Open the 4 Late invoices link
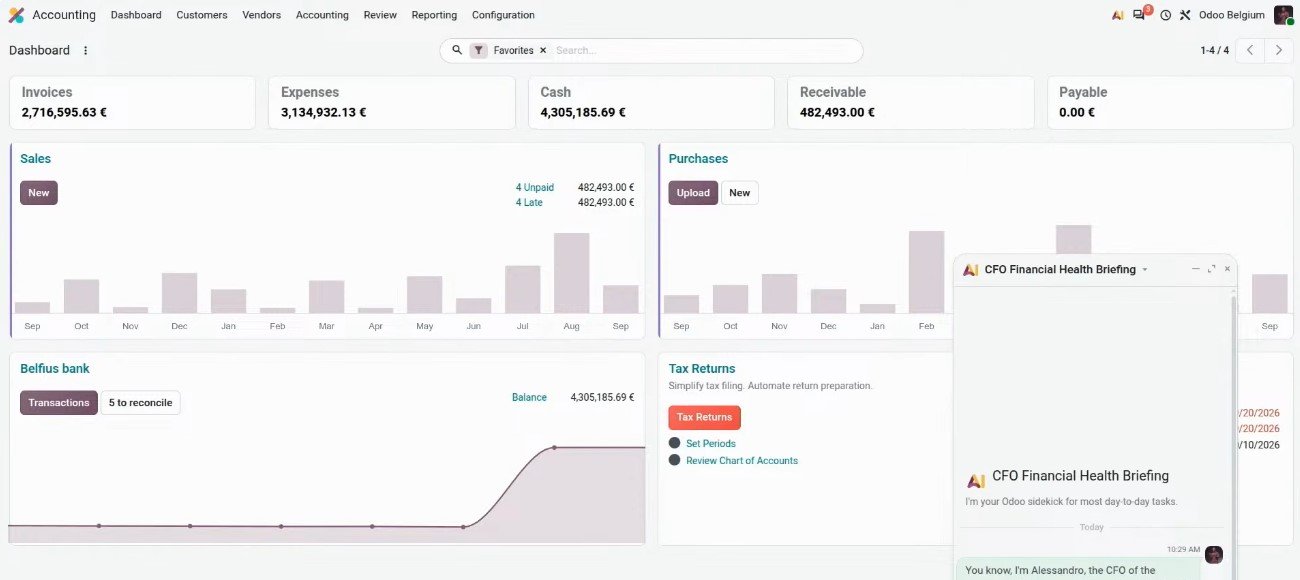Viewport: 1300px width, 580px height. coord(529,202)
